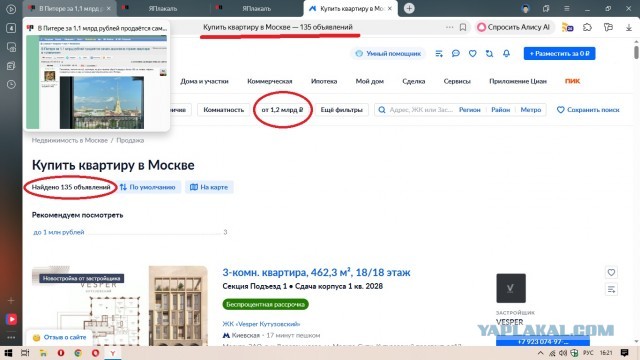Open the notification center icon in taskbar

624,353
